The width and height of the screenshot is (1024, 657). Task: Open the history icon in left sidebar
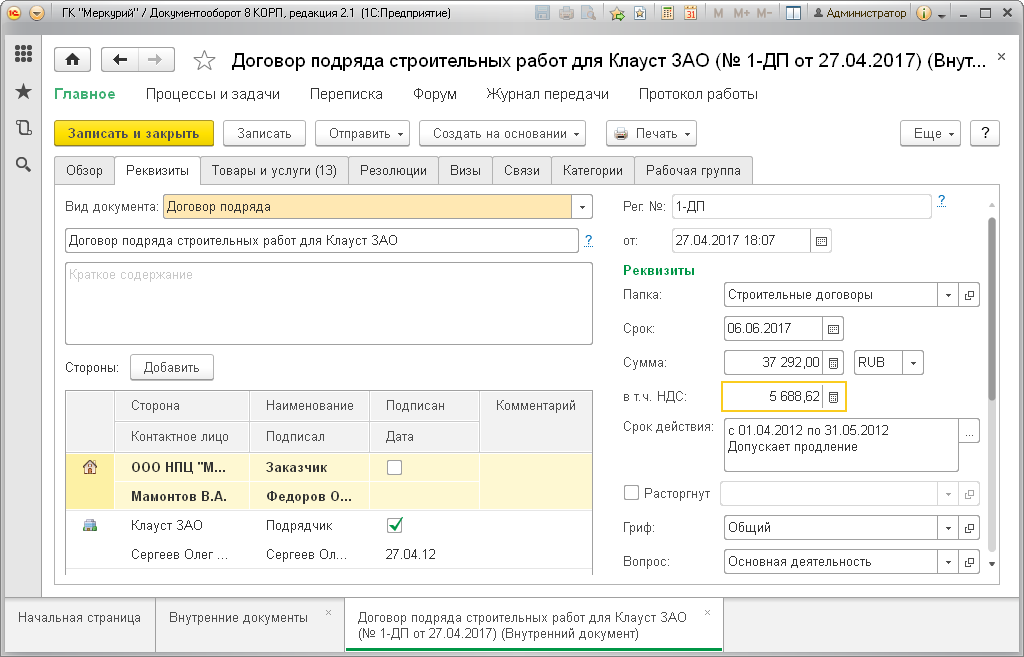pyautogui.click(x=24, y=128)
